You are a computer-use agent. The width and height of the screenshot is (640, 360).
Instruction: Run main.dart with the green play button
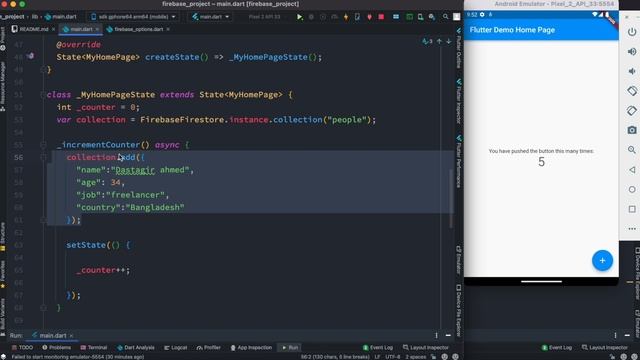click(300, 17)
